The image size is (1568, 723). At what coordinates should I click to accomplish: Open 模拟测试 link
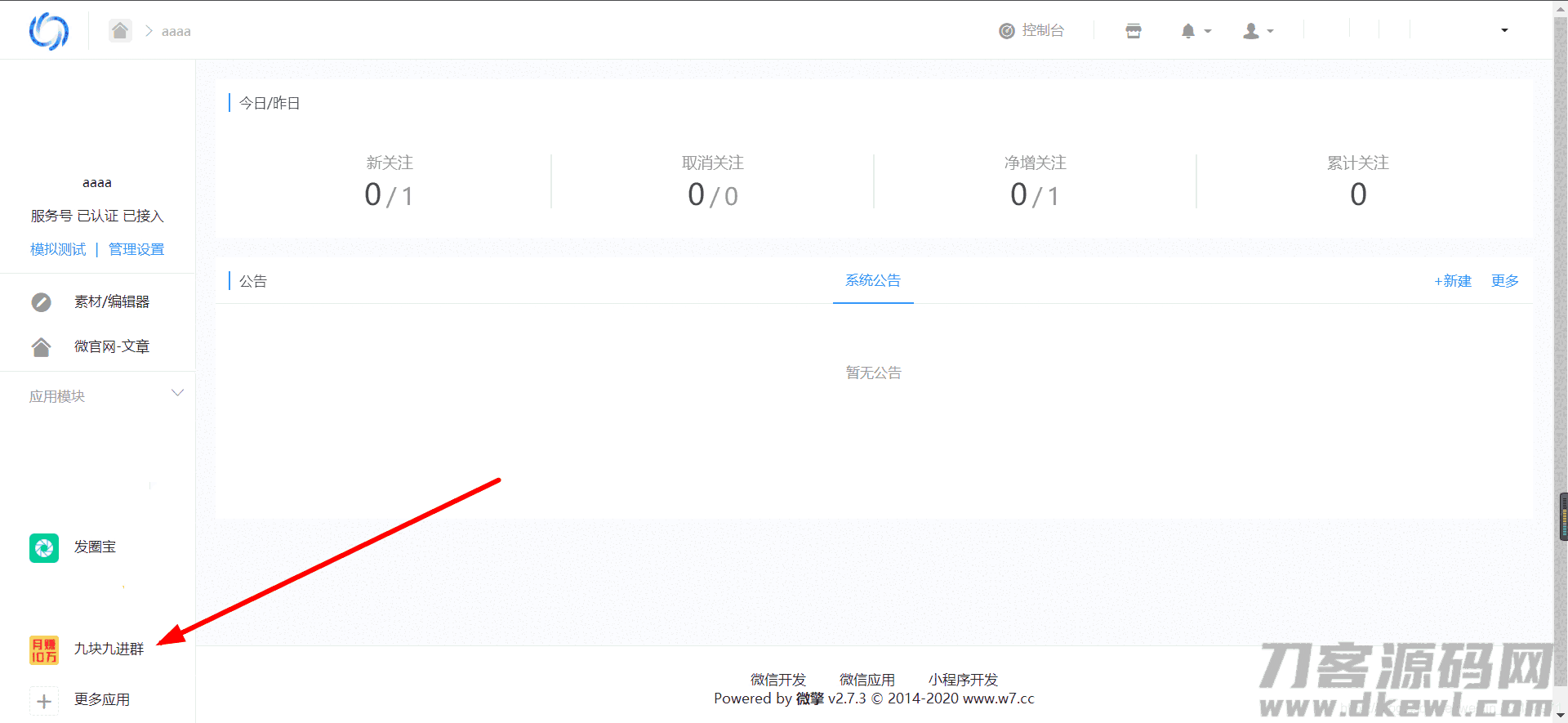(58, 249)
